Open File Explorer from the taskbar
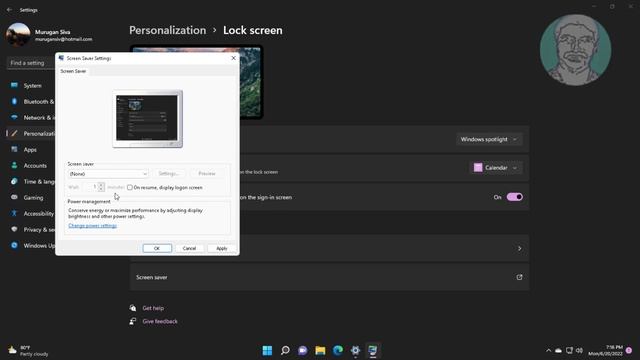640x360 pixels. coord(320,350)
